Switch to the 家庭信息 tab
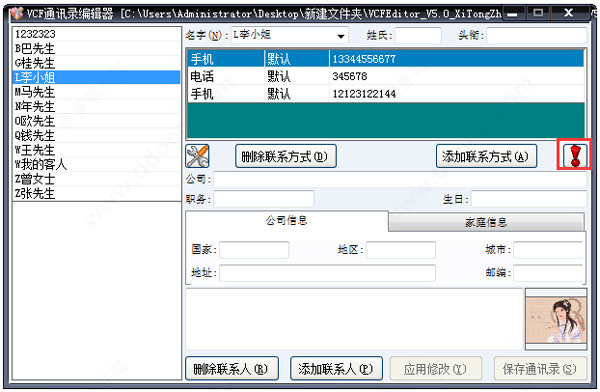This screenshot has width=600, height=392. click(486, 222)
